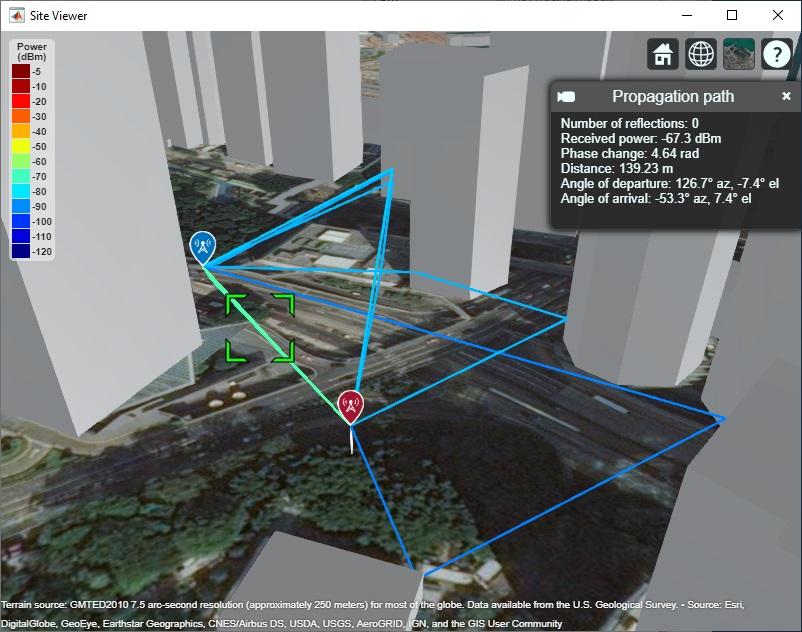Screen dimensions: 802x632
Task: Close the Propagation path info box
Action: tap(786, 96)
